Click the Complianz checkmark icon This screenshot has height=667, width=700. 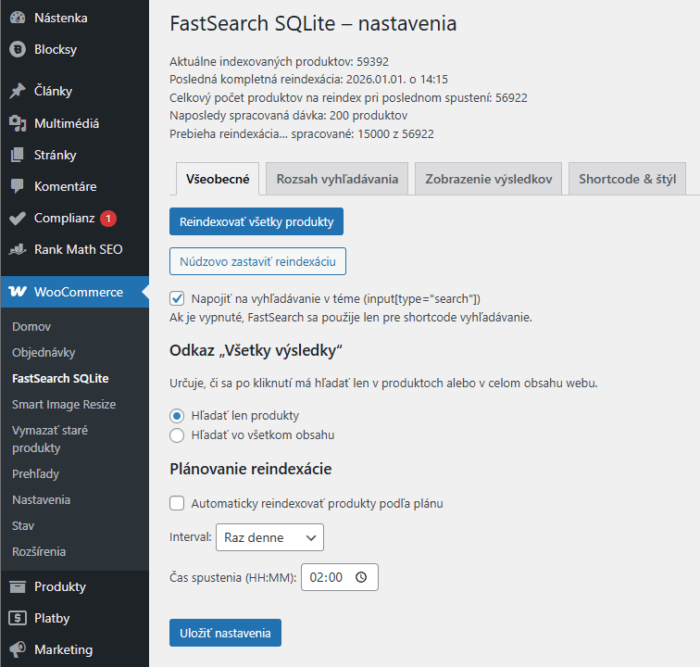click(x=17, y=218)
